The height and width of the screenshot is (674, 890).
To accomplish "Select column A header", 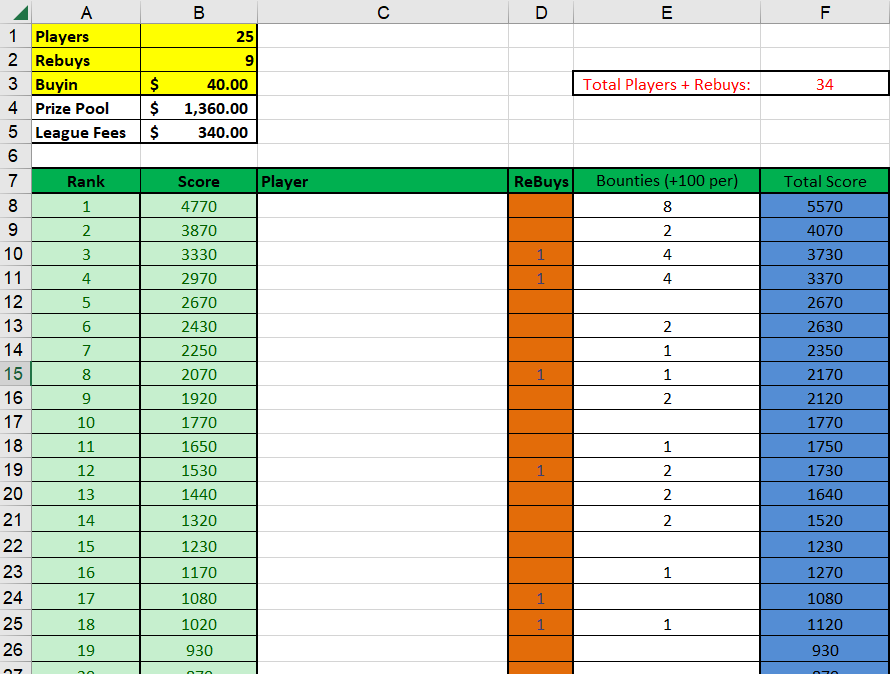I will [x=86, y=11].
